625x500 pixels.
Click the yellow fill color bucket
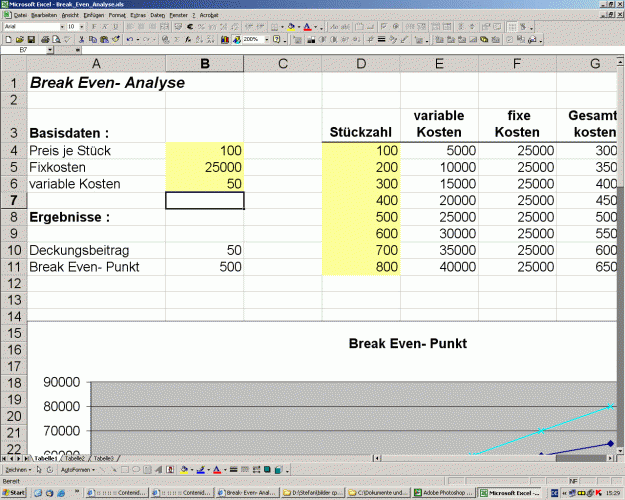[x=291, y=27]
